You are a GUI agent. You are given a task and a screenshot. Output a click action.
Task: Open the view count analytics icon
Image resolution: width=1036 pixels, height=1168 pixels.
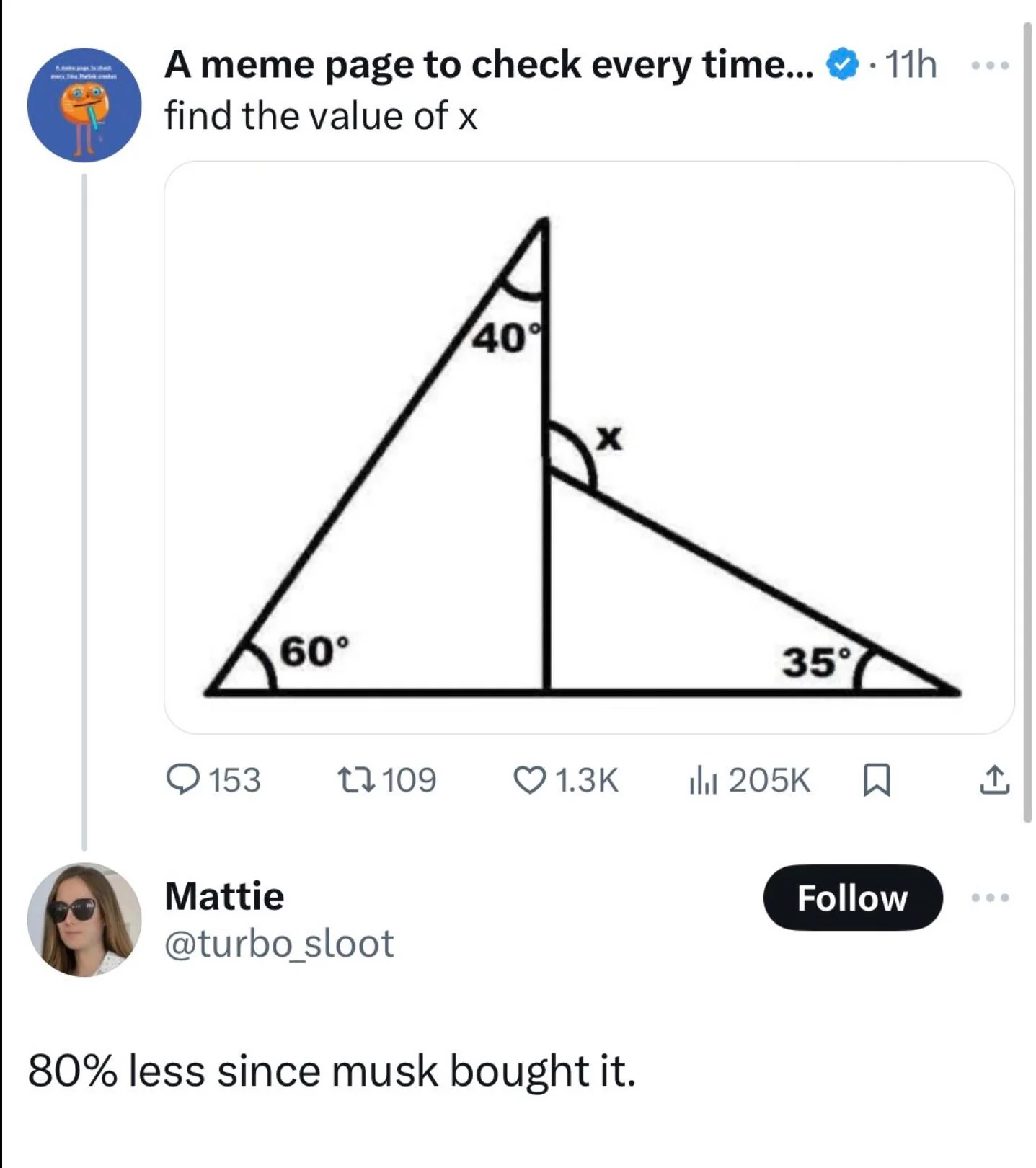(x=703, y=780)
